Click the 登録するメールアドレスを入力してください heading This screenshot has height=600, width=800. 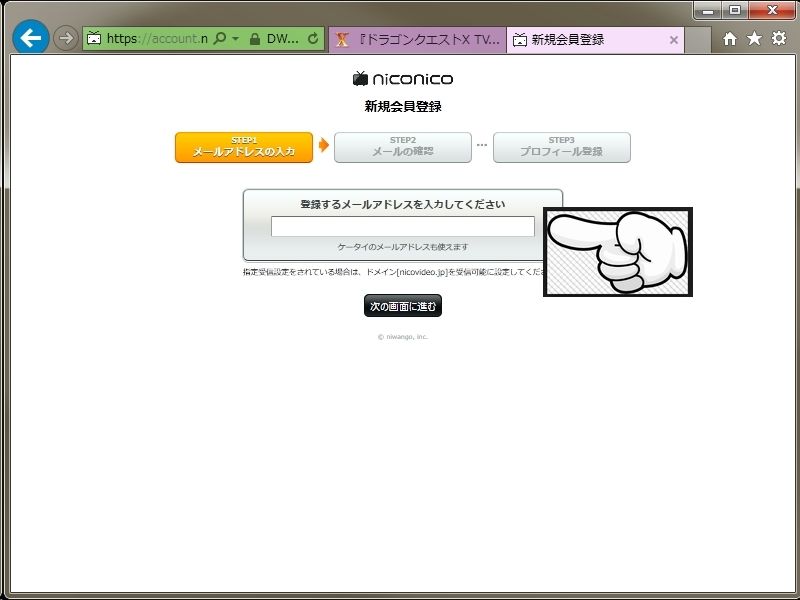point(403,204)
